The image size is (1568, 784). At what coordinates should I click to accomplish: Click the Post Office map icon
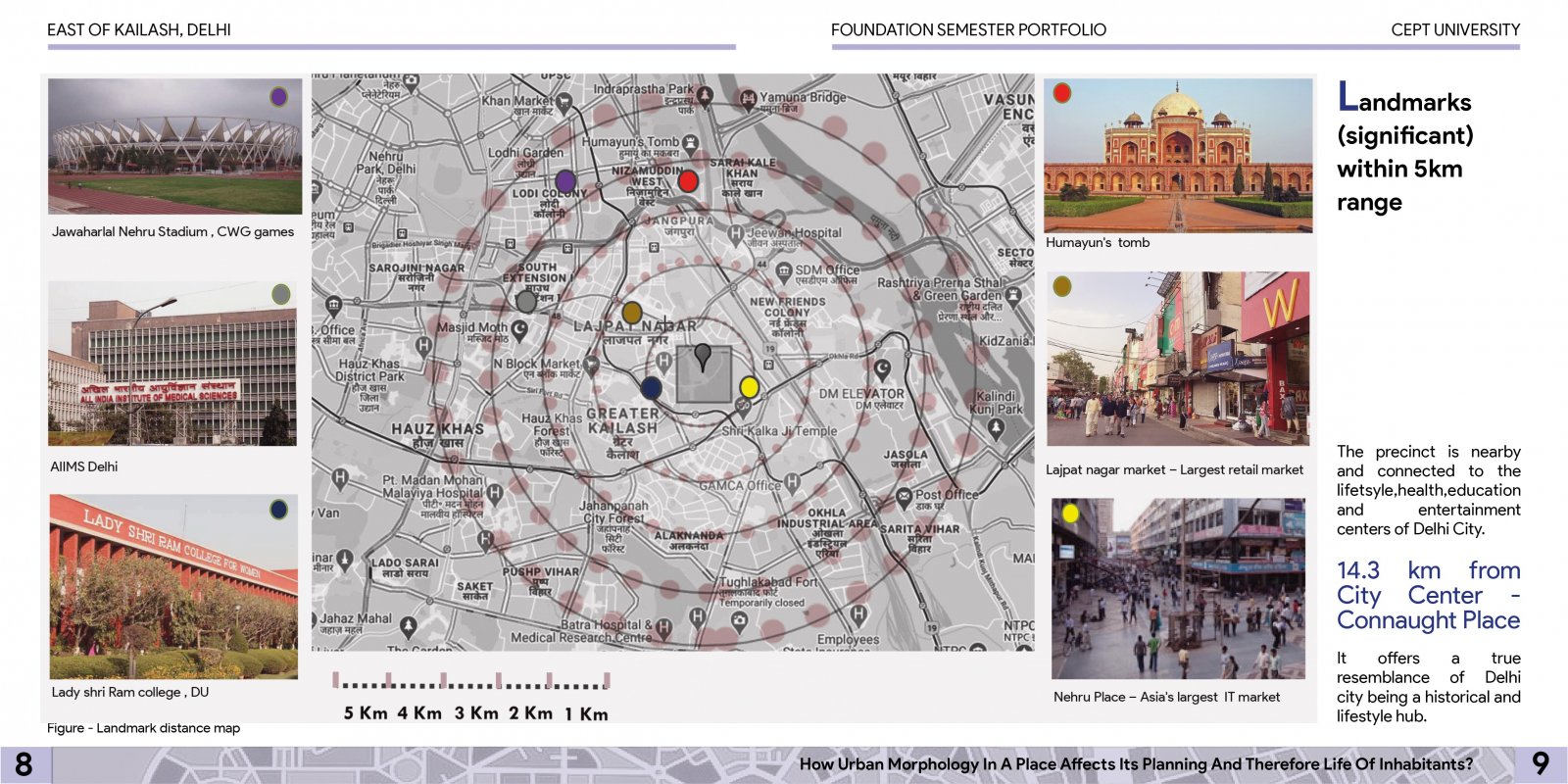904,497
